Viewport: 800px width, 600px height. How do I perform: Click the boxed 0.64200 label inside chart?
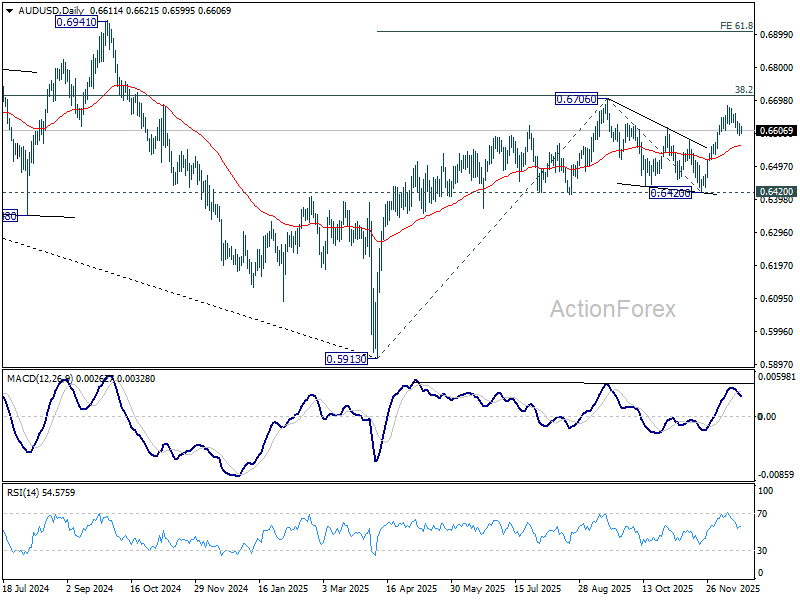(x=670, y=193)
